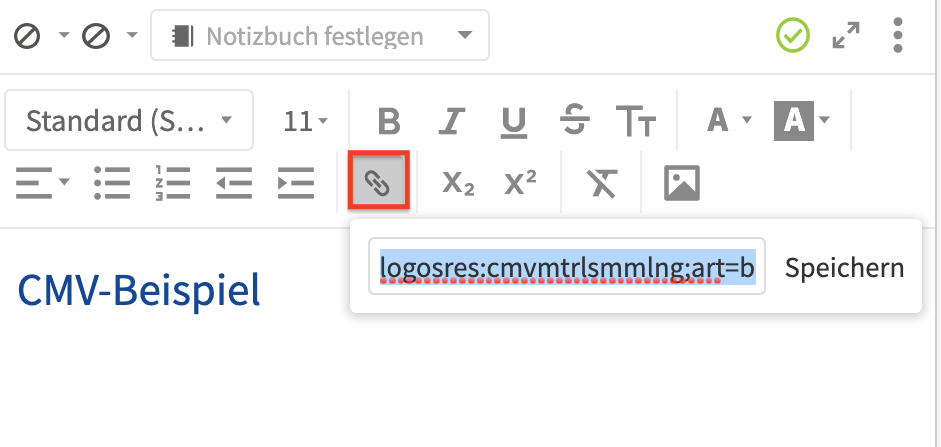The width and height of the screenshot is (941, 447).
Task: Clear text formatting
Action: (x=602, y=182)
